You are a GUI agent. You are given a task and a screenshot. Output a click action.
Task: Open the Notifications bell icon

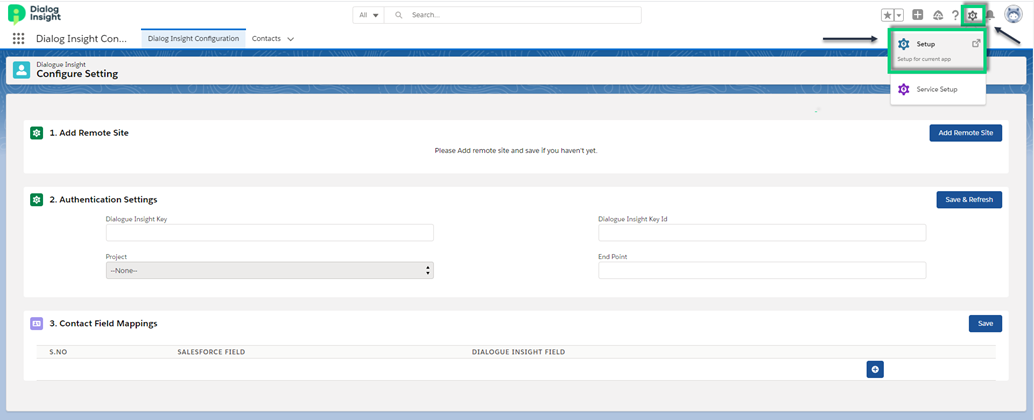(x=990, y=15)
